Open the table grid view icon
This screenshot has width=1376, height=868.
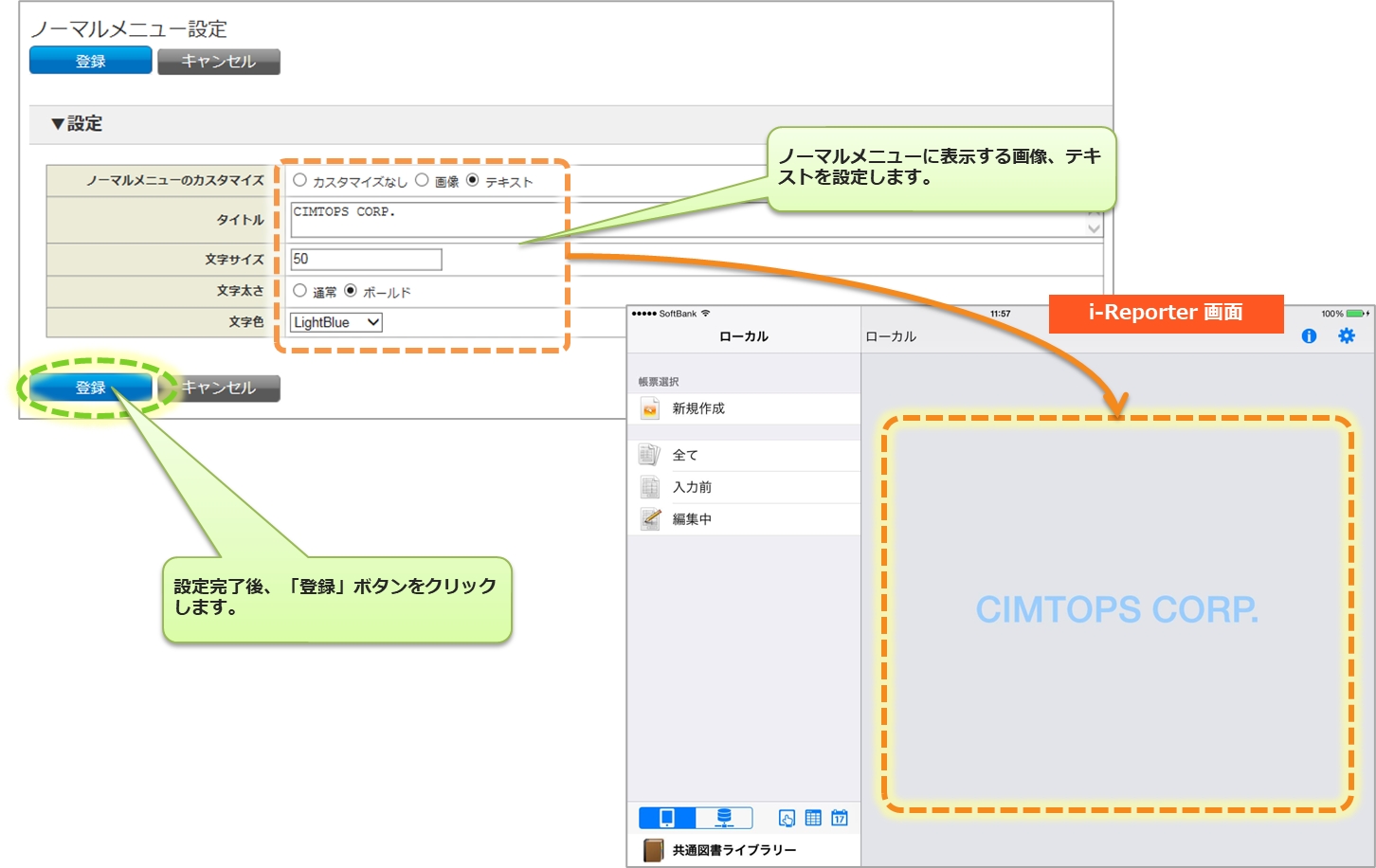813,818
